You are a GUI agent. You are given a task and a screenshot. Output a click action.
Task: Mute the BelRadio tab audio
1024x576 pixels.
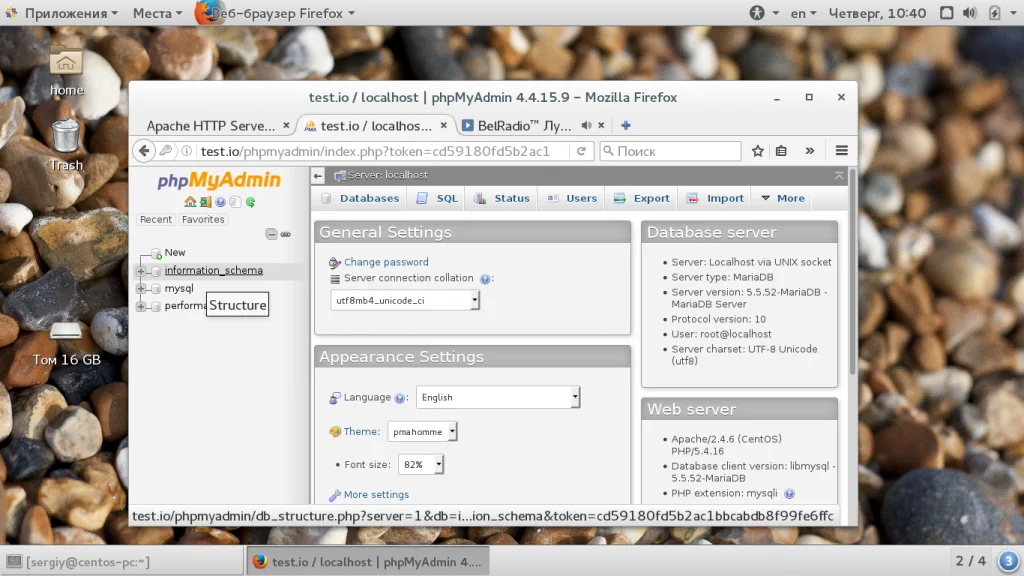[x=586, y=125]
